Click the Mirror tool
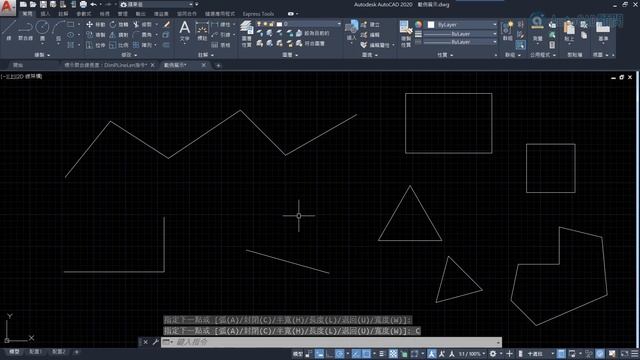Viewport: 640px width, 360px height. 119,35
